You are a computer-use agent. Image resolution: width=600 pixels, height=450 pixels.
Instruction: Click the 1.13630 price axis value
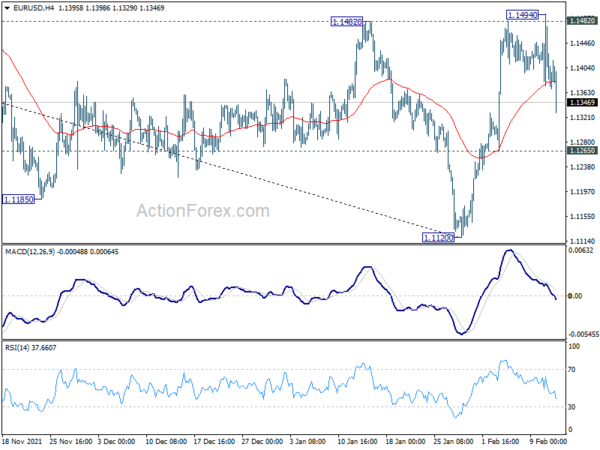coord(582,93)
